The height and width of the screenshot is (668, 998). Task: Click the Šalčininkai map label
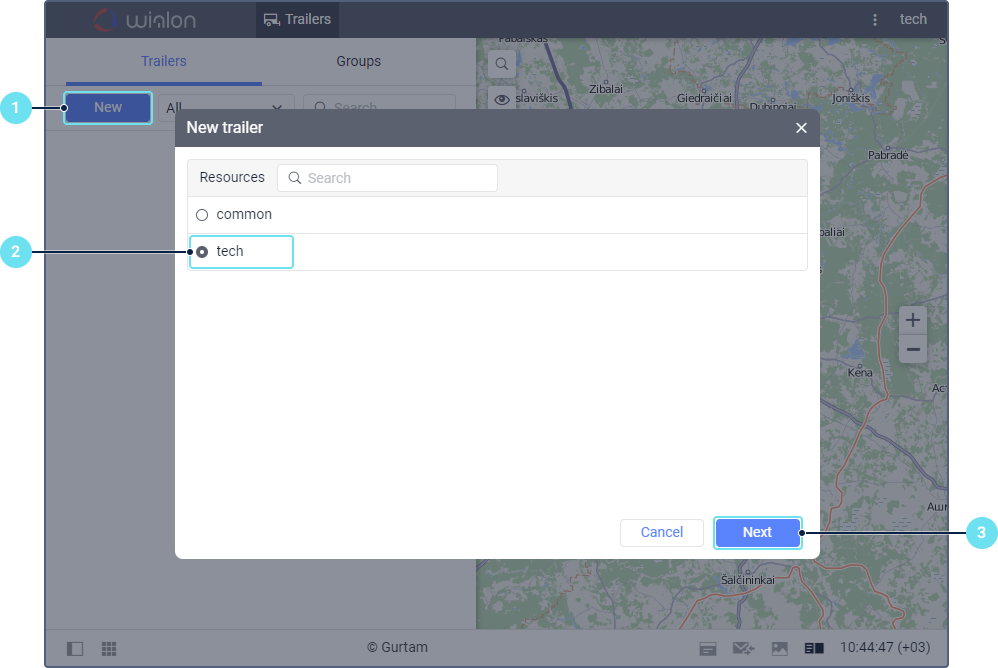pos(747,580)
